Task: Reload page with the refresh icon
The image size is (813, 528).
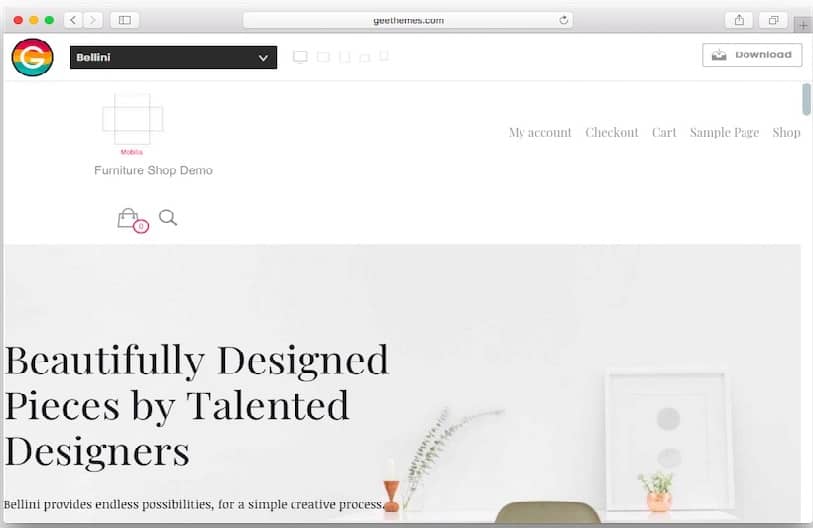Action: [564, 20]
